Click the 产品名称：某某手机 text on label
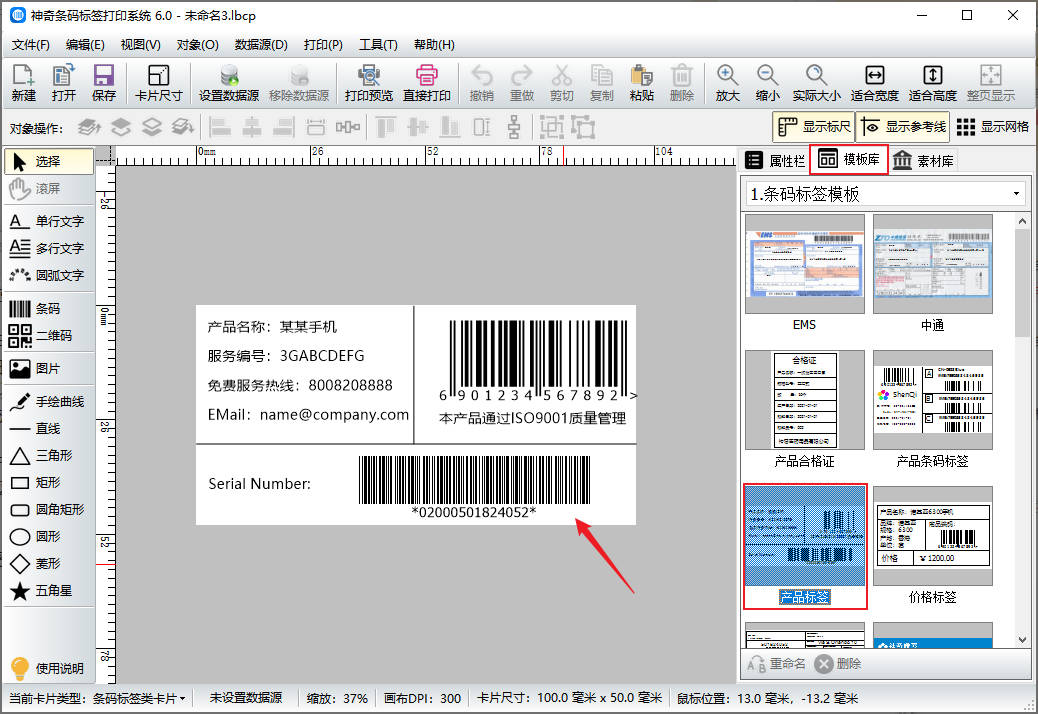This screenshot has width=1038, height=714. pyautogui.click(x=272, y=326)
